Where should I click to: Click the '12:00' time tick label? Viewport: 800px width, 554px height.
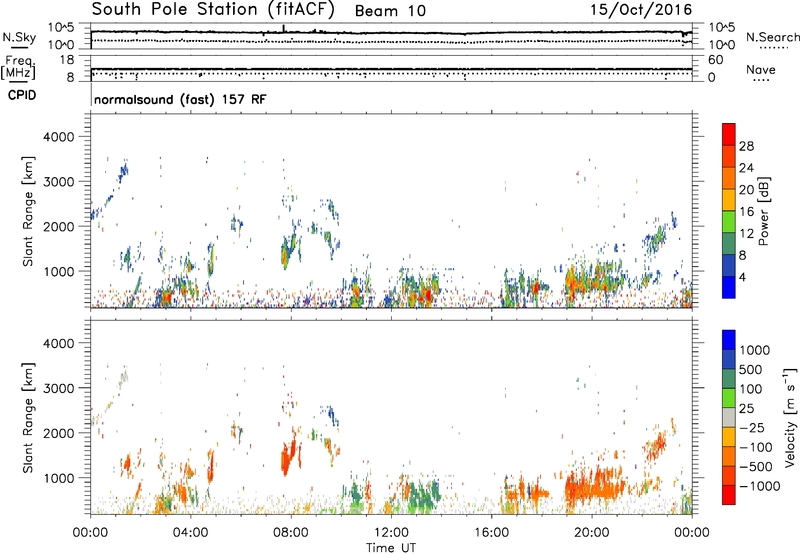pyautogui.click(x=391, y=533)
